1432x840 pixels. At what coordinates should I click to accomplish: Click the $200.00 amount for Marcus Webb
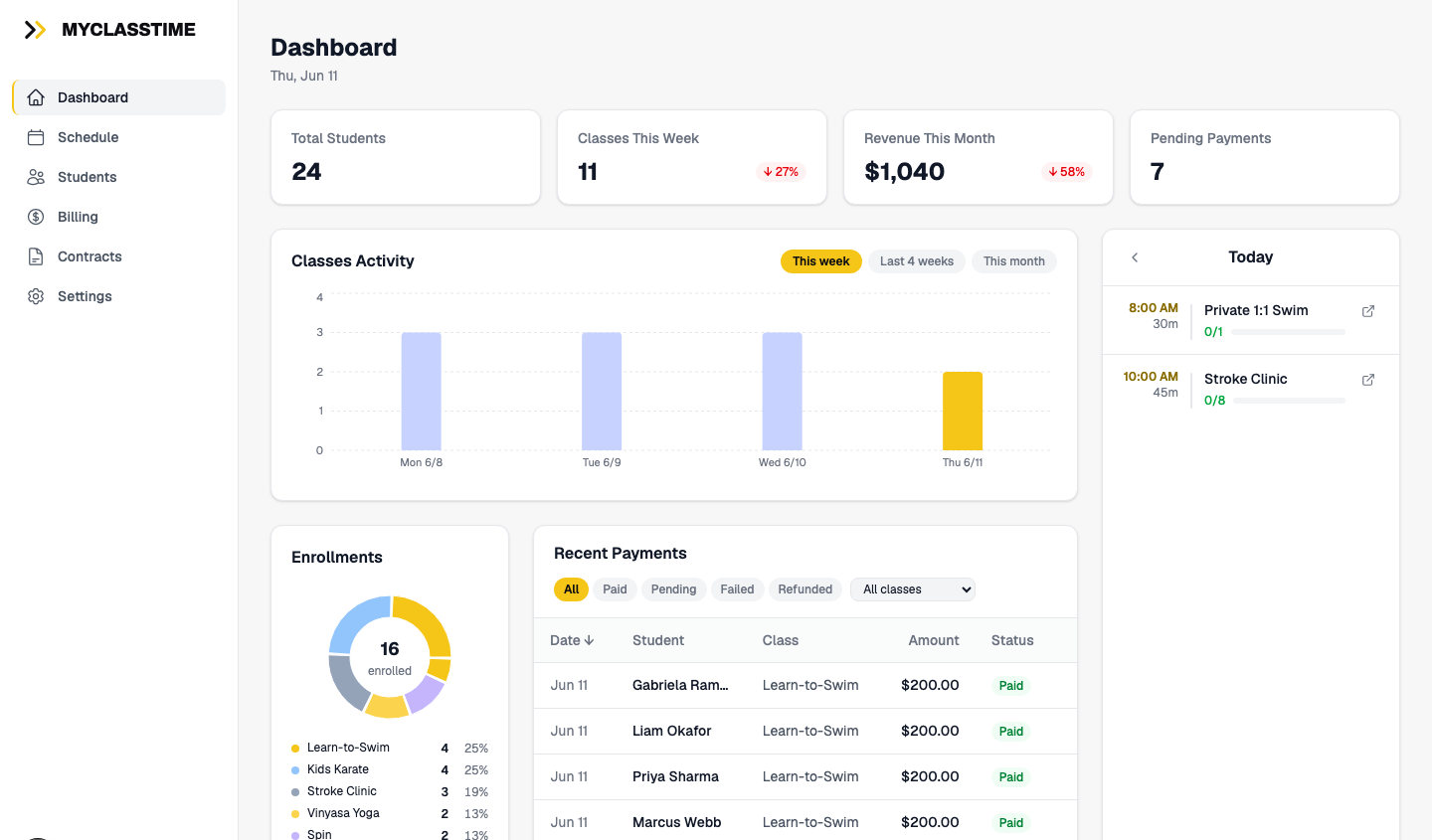930,822
